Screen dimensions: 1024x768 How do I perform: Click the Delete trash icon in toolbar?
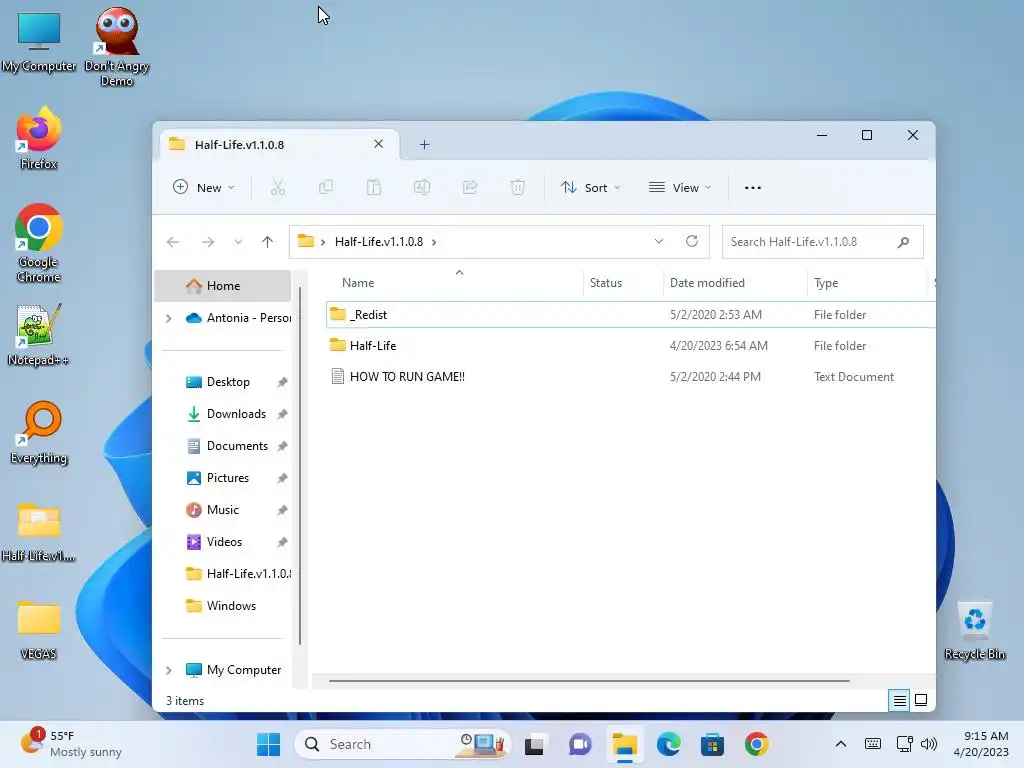click(517, 188)
